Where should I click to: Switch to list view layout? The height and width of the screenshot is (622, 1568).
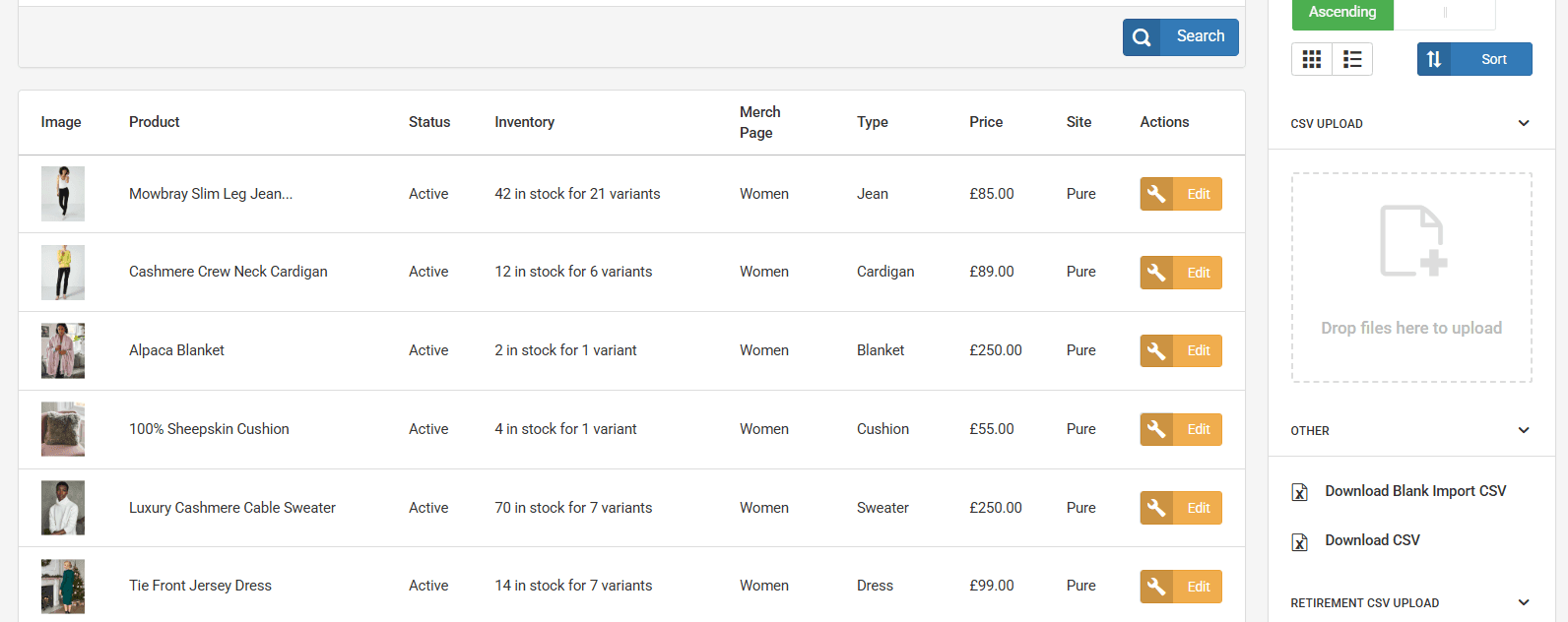click(x=1352, y=60)
